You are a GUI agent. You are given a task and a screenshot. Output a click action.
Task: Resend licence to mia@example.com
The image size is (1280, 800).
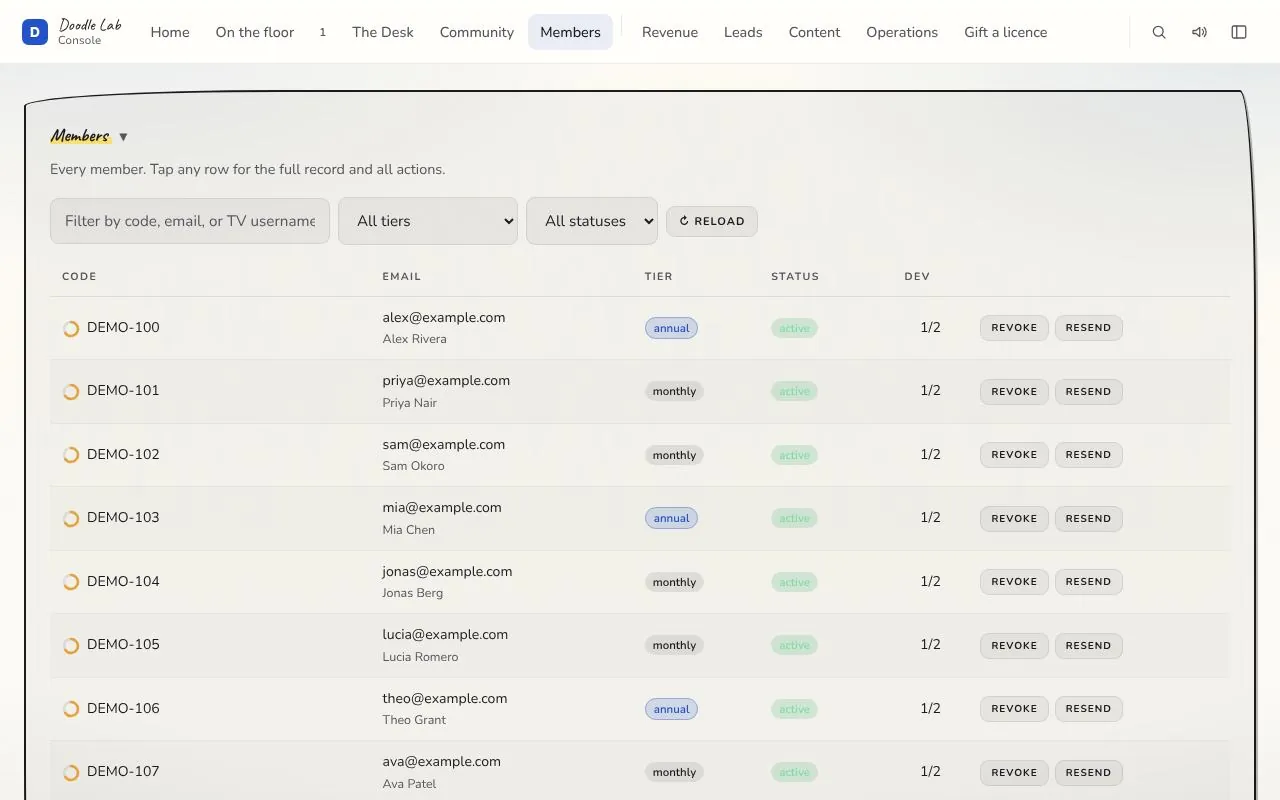click(1089, 518)
